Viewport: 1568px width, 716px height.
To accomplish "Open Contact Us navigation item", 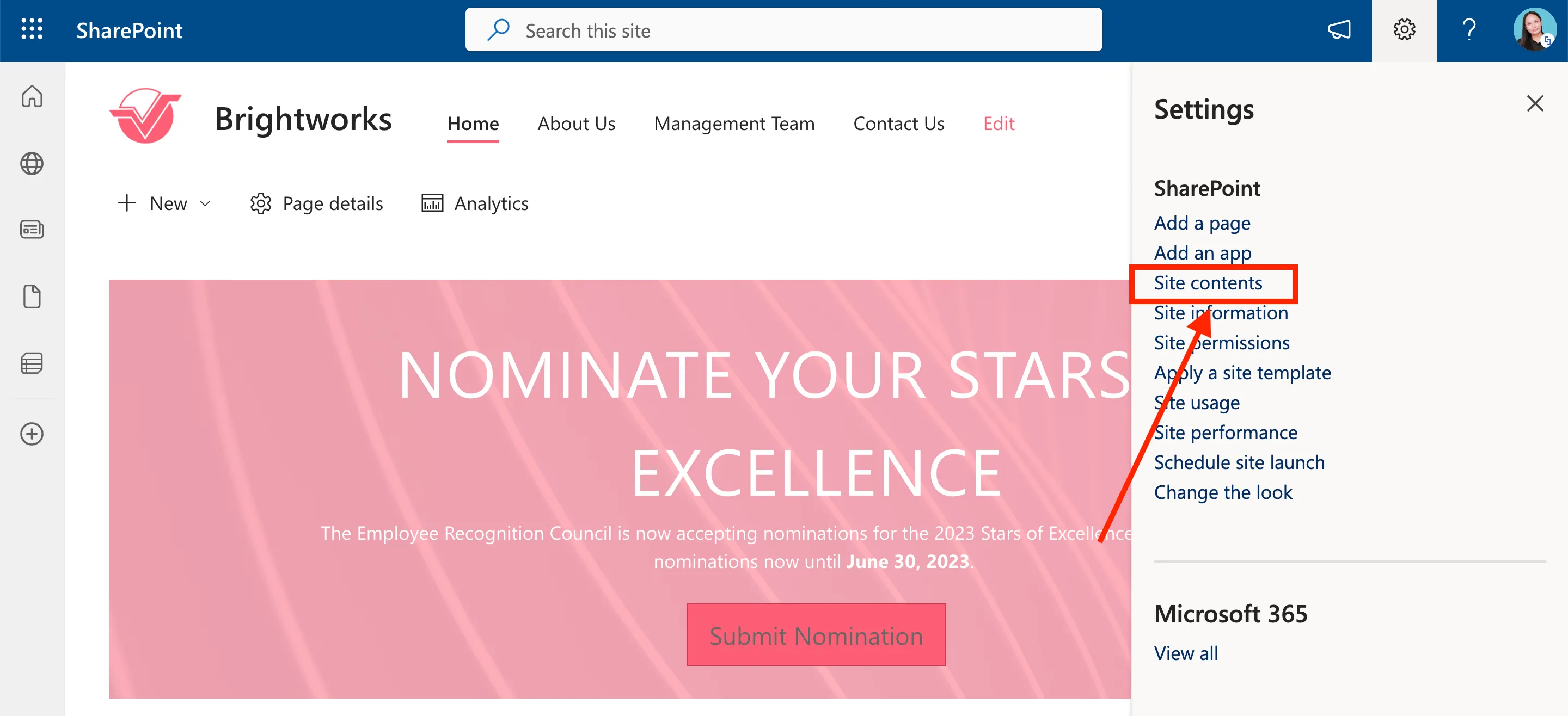I will [x=898, y=124].
